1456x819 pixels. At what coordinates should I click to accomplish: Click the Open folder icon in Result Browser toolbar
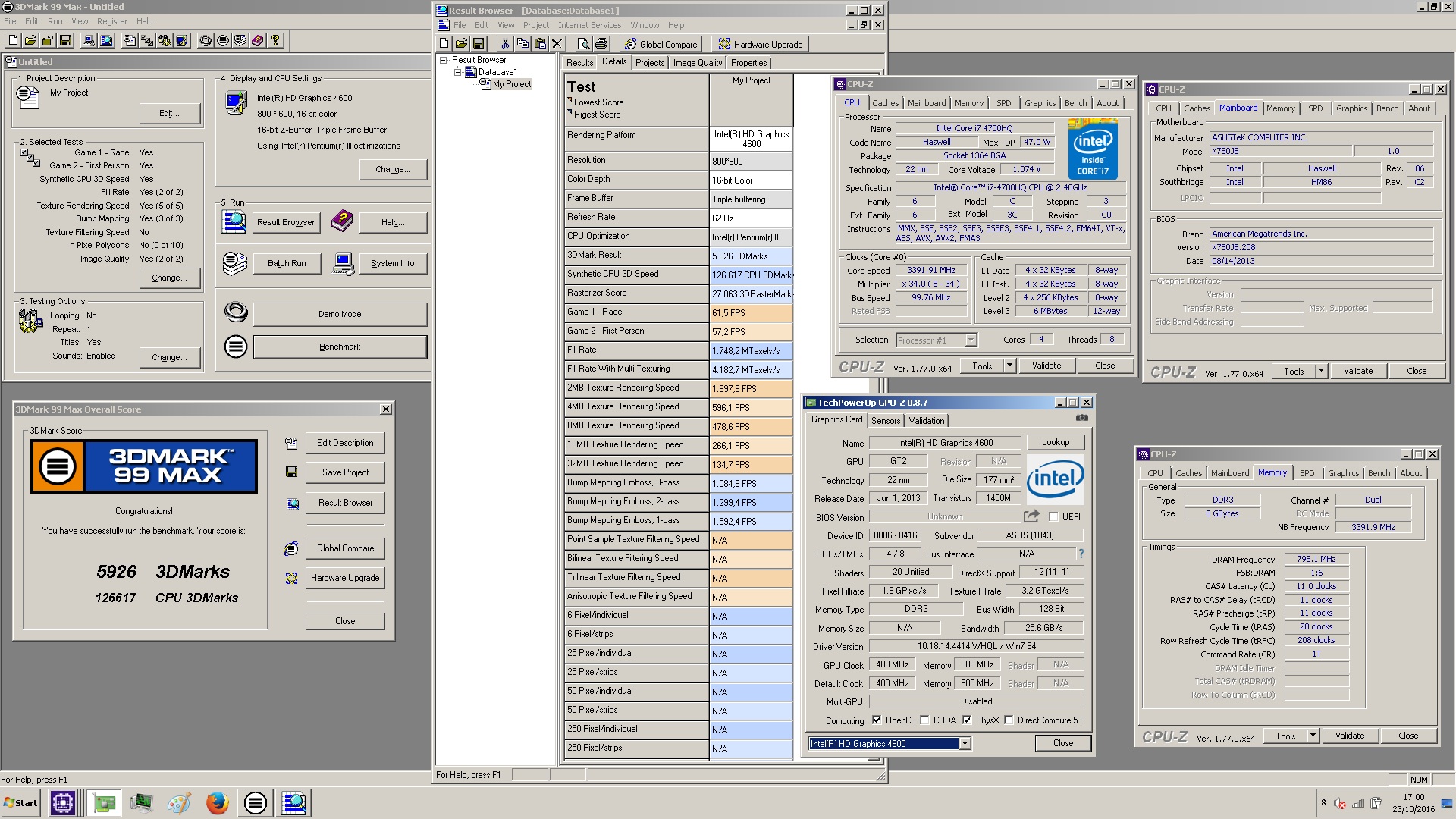461,44
